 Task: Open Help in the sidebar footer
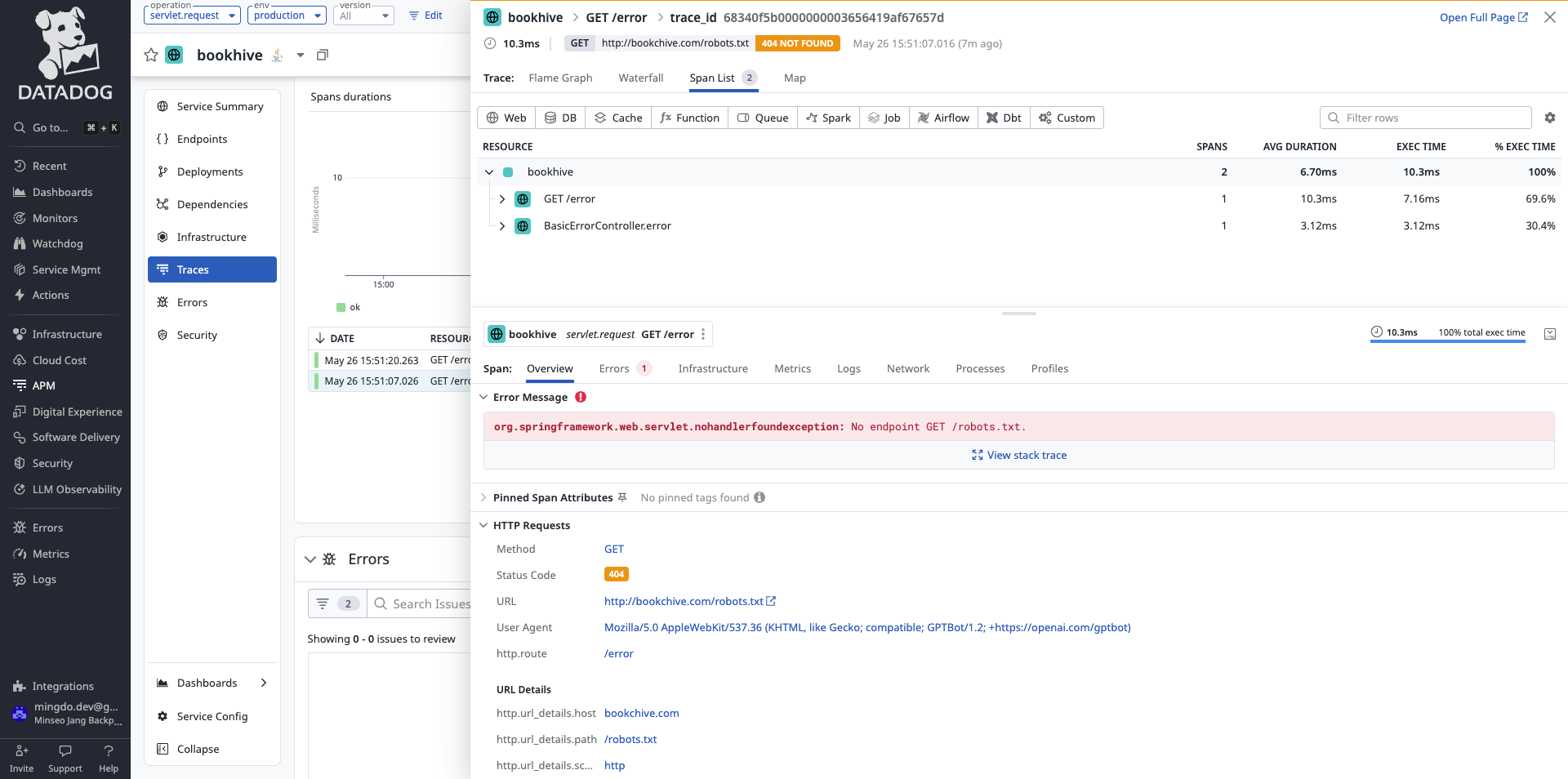(109, 759)
